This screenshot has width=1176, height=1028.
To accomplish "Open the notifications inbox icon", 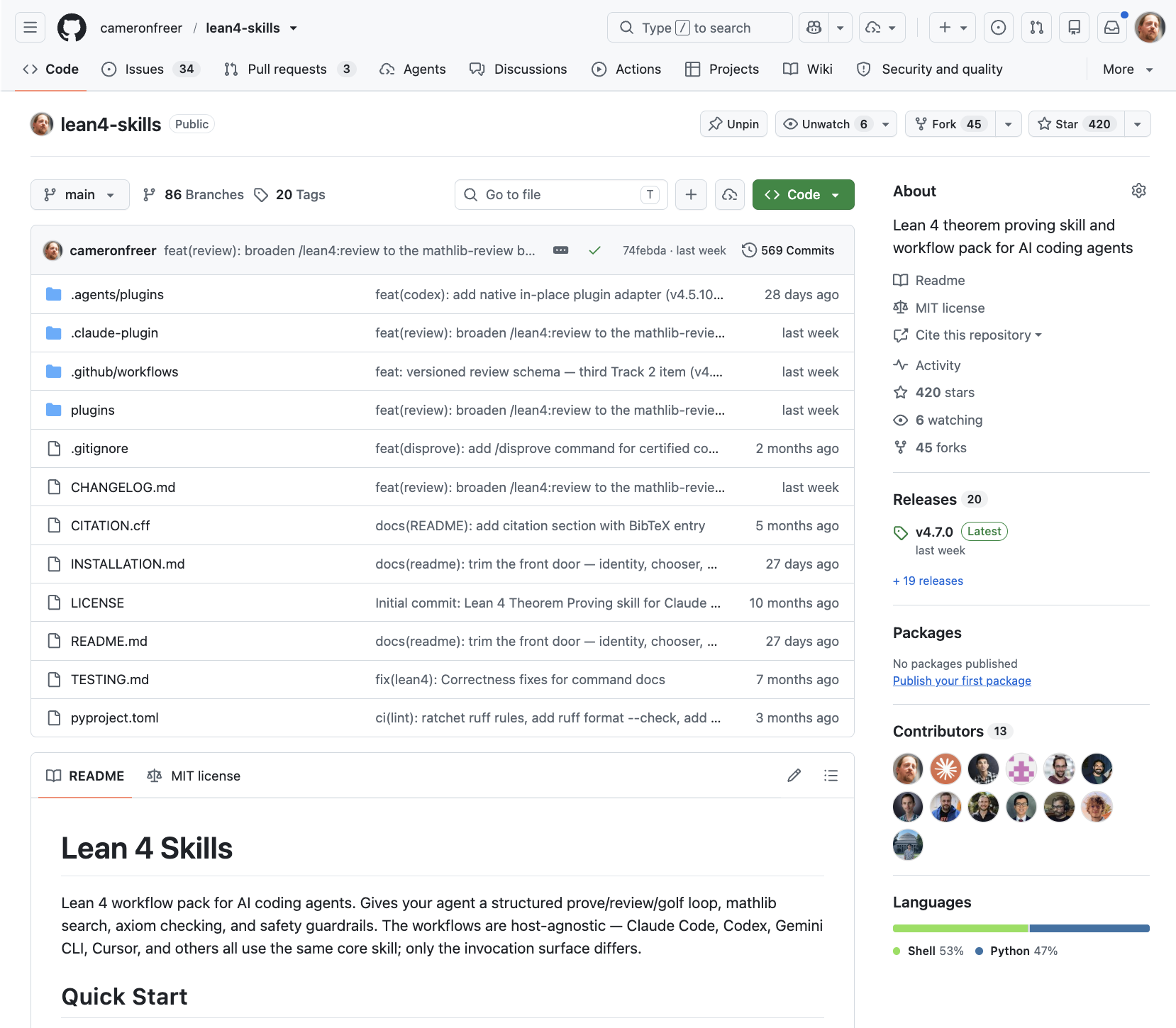I will click(x=1112, y=28).
